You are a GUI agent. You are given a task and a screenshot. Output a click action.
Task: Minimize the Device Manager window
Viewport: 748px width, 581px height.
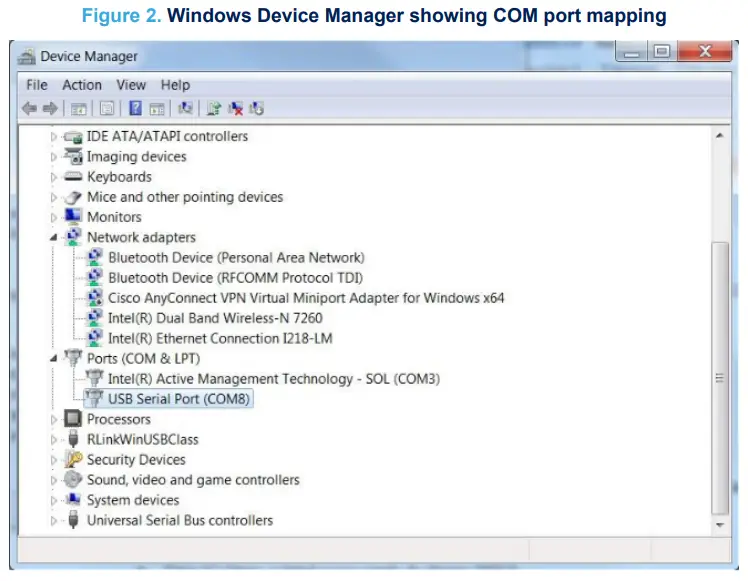coord(631,52)
